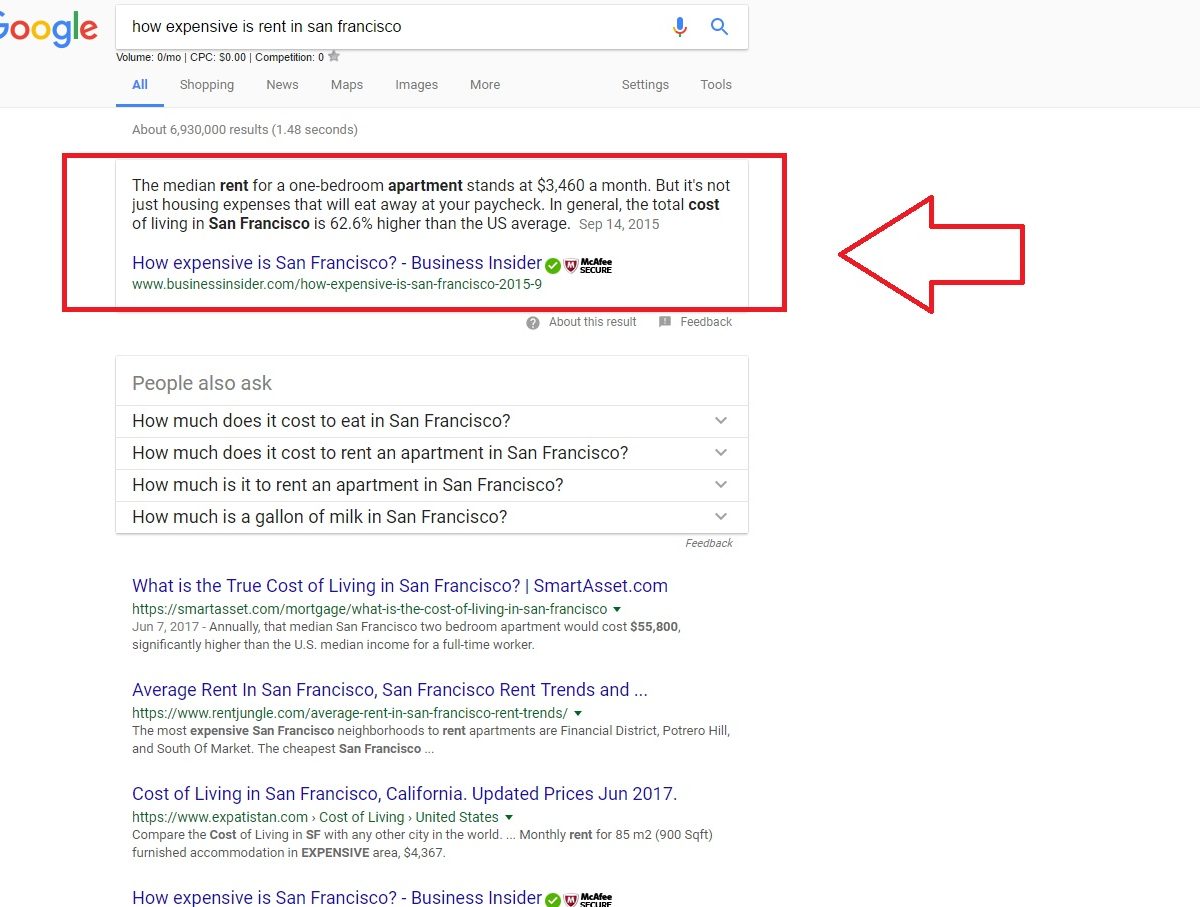Open dropdown arrow next to rentjungle.com URL
This screenshot has height=907, width=1200.
(x=578, y=713)
